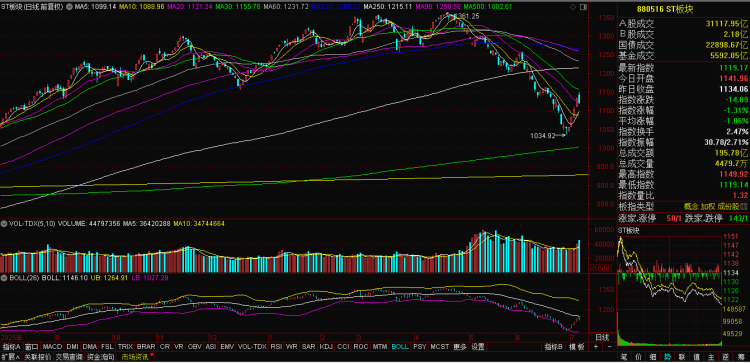This screenshot has height=363, width=750.
Task: Select the 联 side panel tab
Action: [x=682, y=357]
